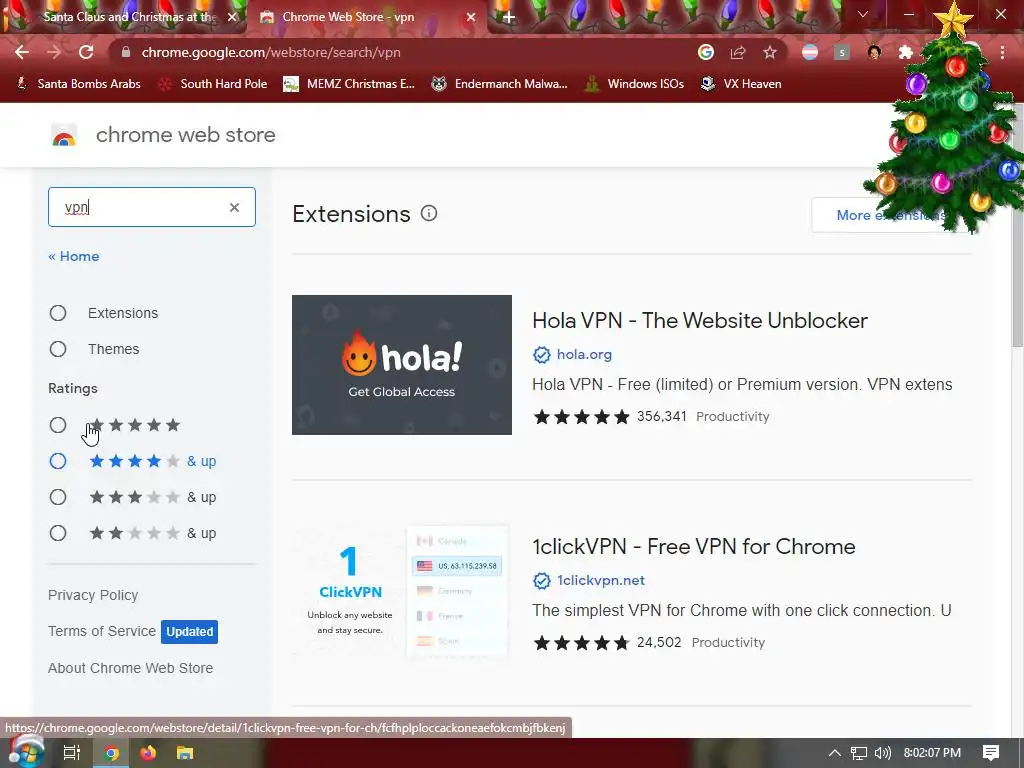Image resolution: width=1024 pixels, height=768 pixels.
Task: Open the network icon in system tray
Action: pos(859,753)
